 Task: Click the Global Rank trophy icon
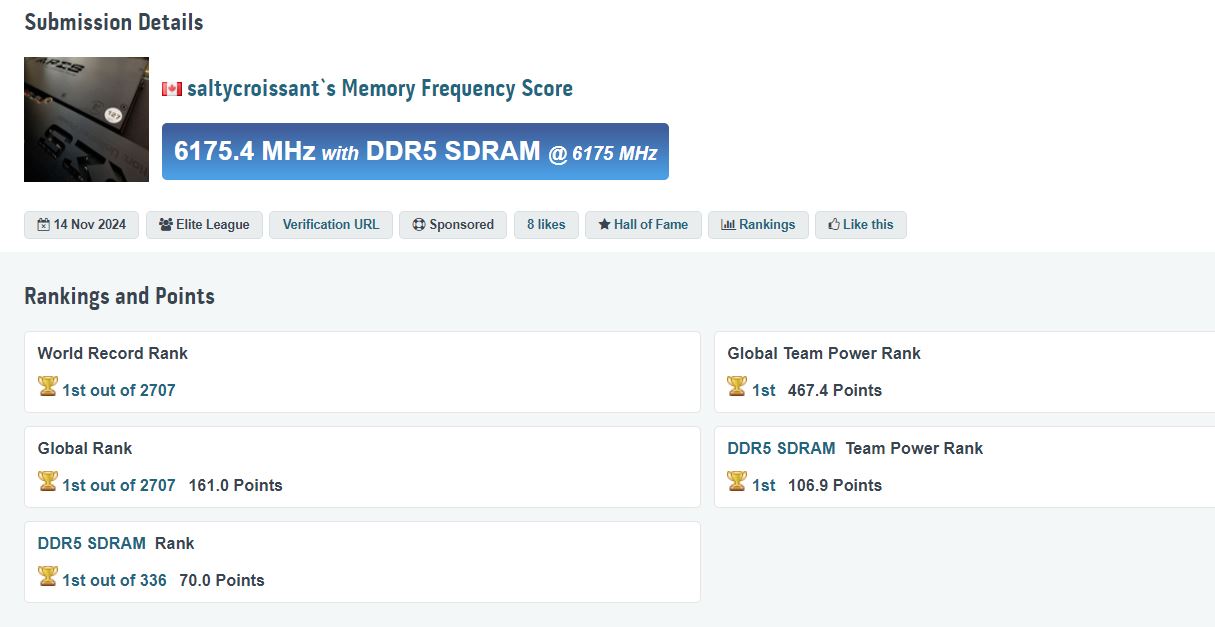pyautogui.click(x=47, y=482)
